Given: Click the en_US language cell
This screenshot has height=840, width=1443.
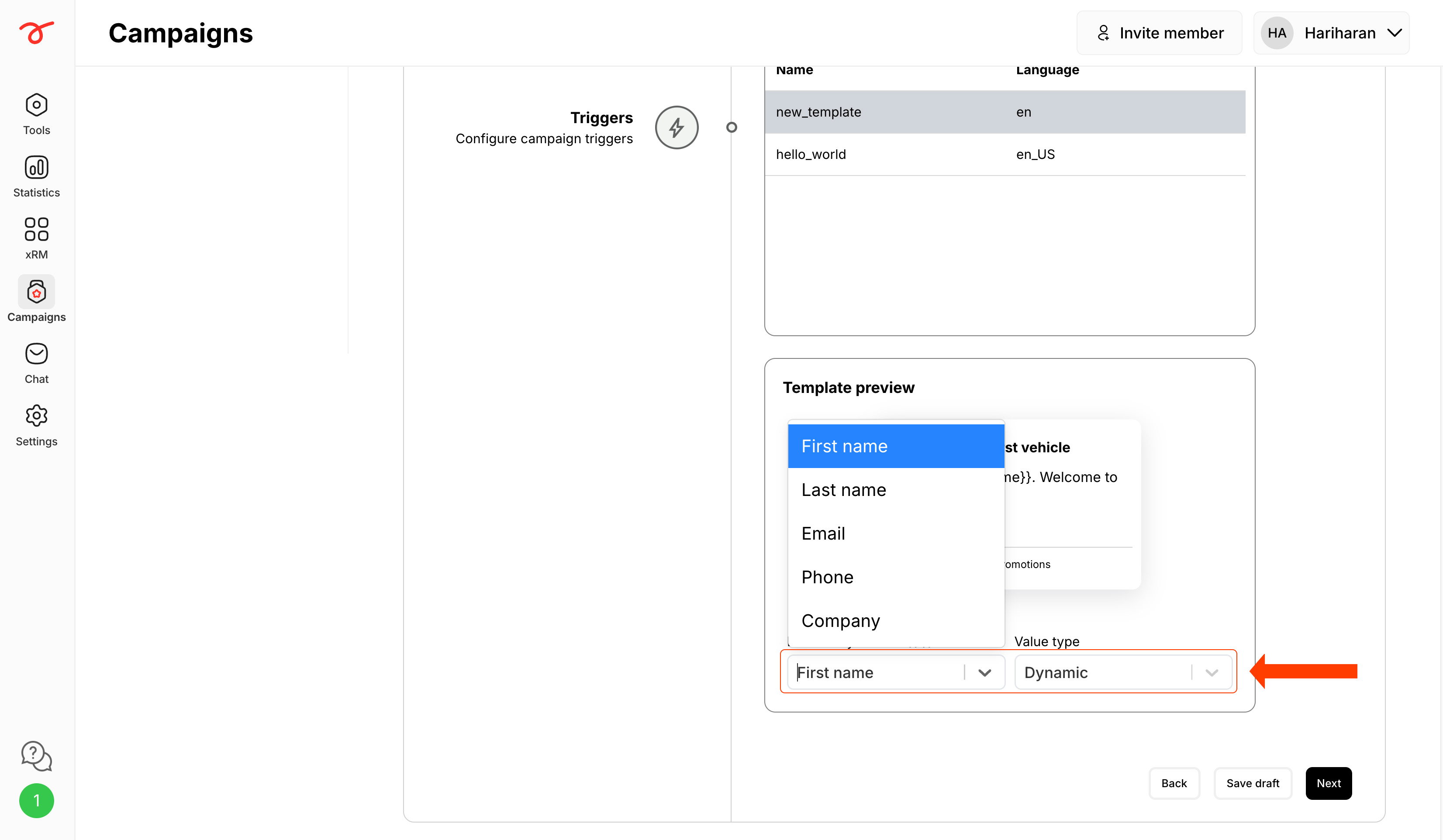Looking at the screenshot, I should 1035,154.
